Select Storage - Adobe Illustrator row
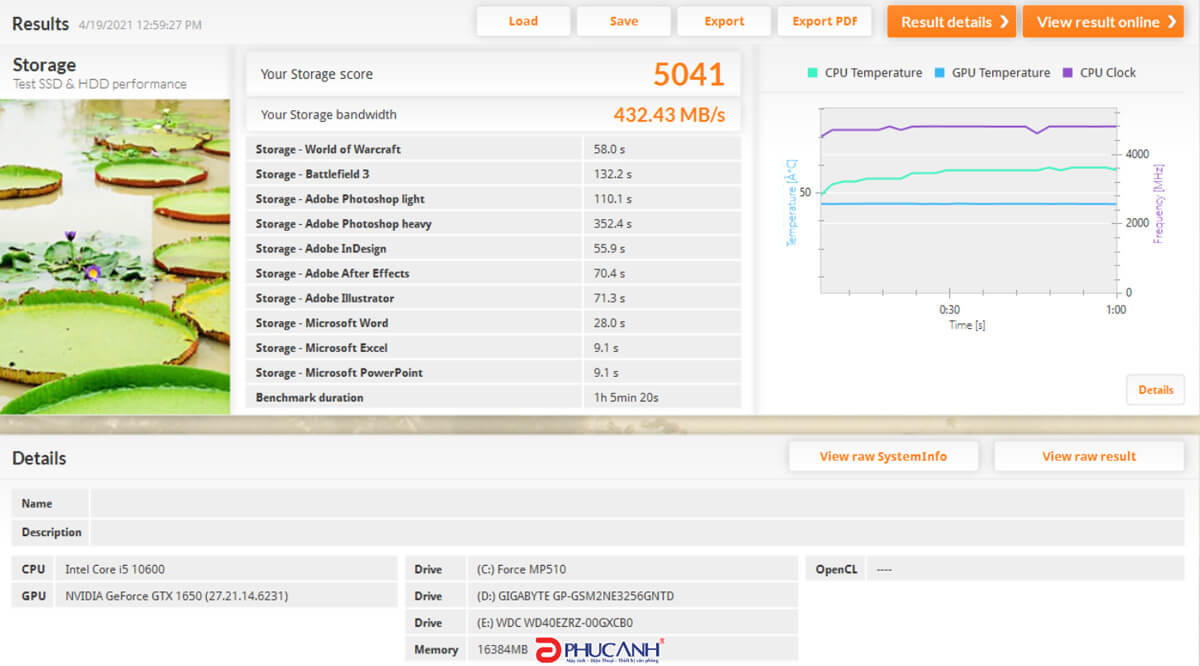The image size is (1200, 666). (x=494, y=298)
